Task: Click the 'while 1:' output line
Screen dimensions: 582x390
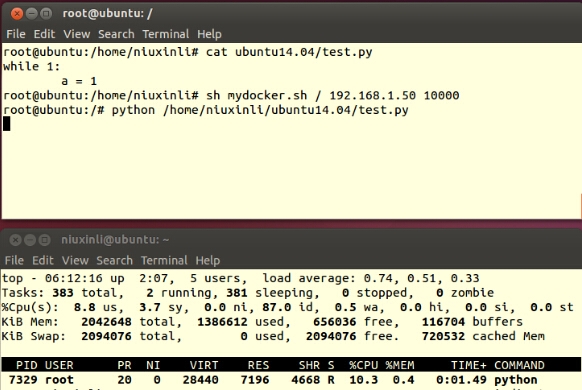Action: pyautogui.click(x=32, y=67)
